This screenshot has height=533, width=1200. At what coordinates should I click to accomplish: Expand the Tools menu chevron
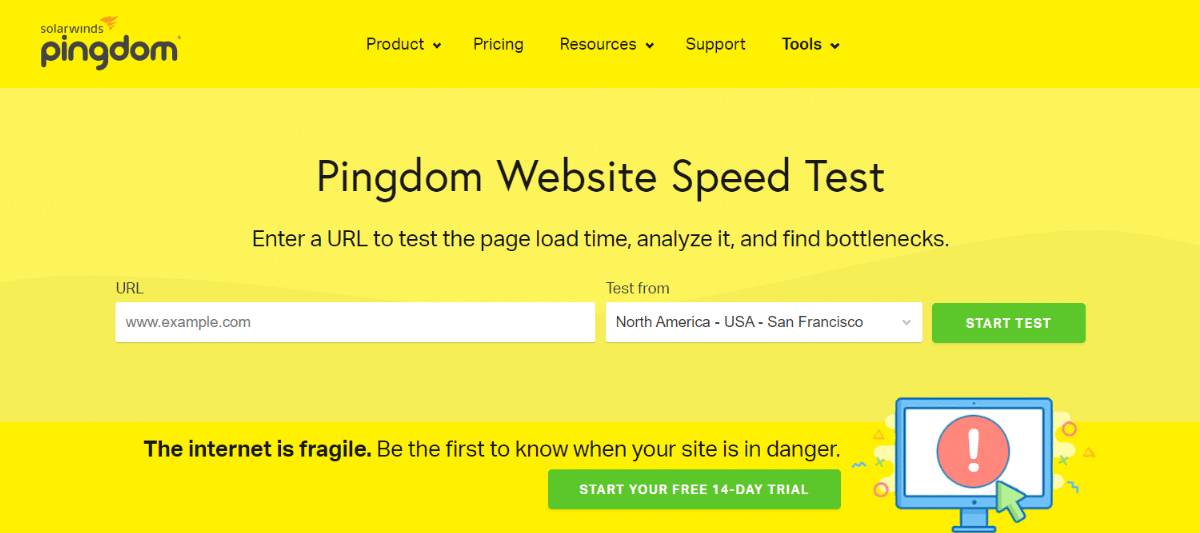835,46
